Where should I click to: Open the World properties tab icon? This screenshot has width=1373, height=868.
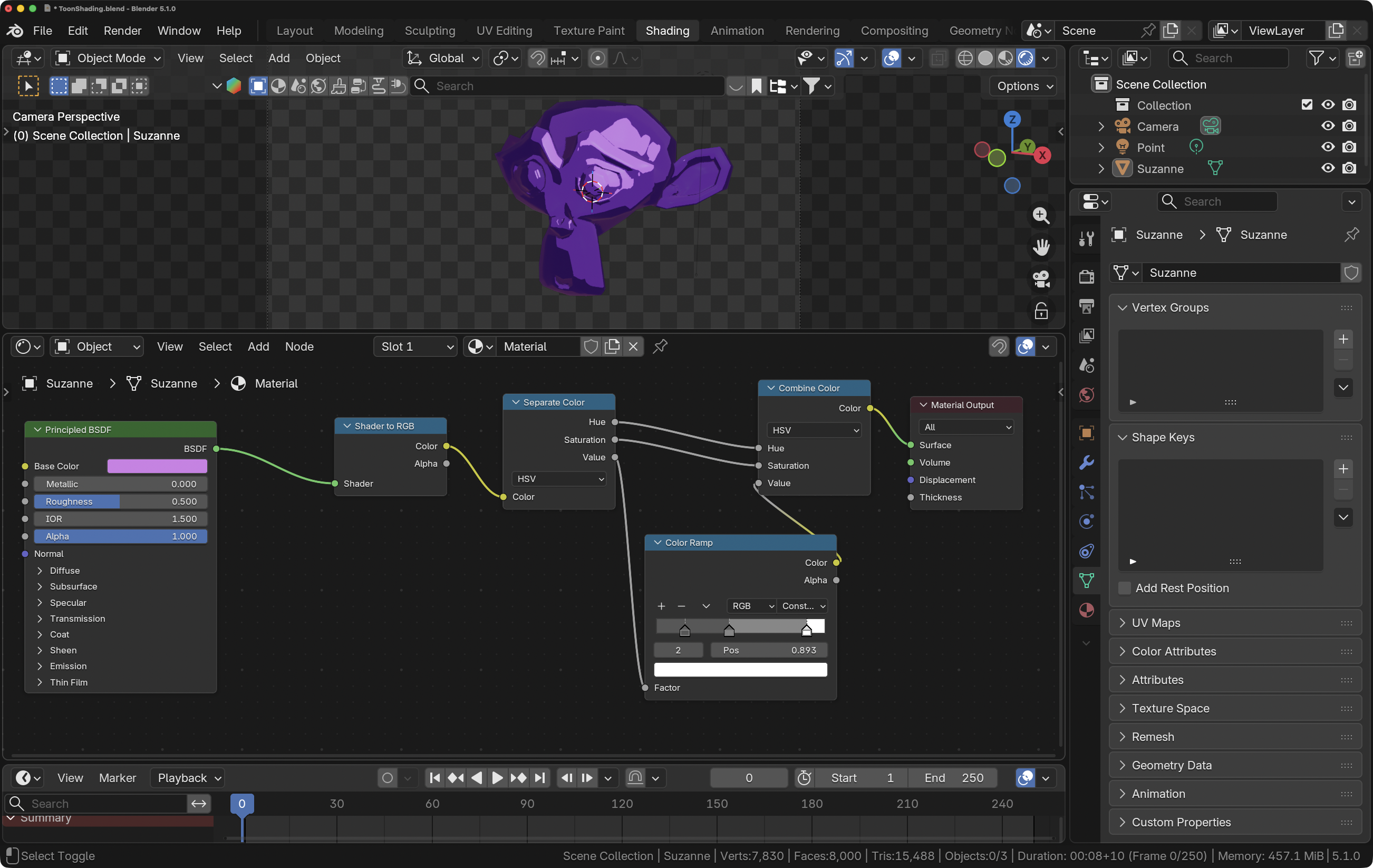click(1086, 394)
